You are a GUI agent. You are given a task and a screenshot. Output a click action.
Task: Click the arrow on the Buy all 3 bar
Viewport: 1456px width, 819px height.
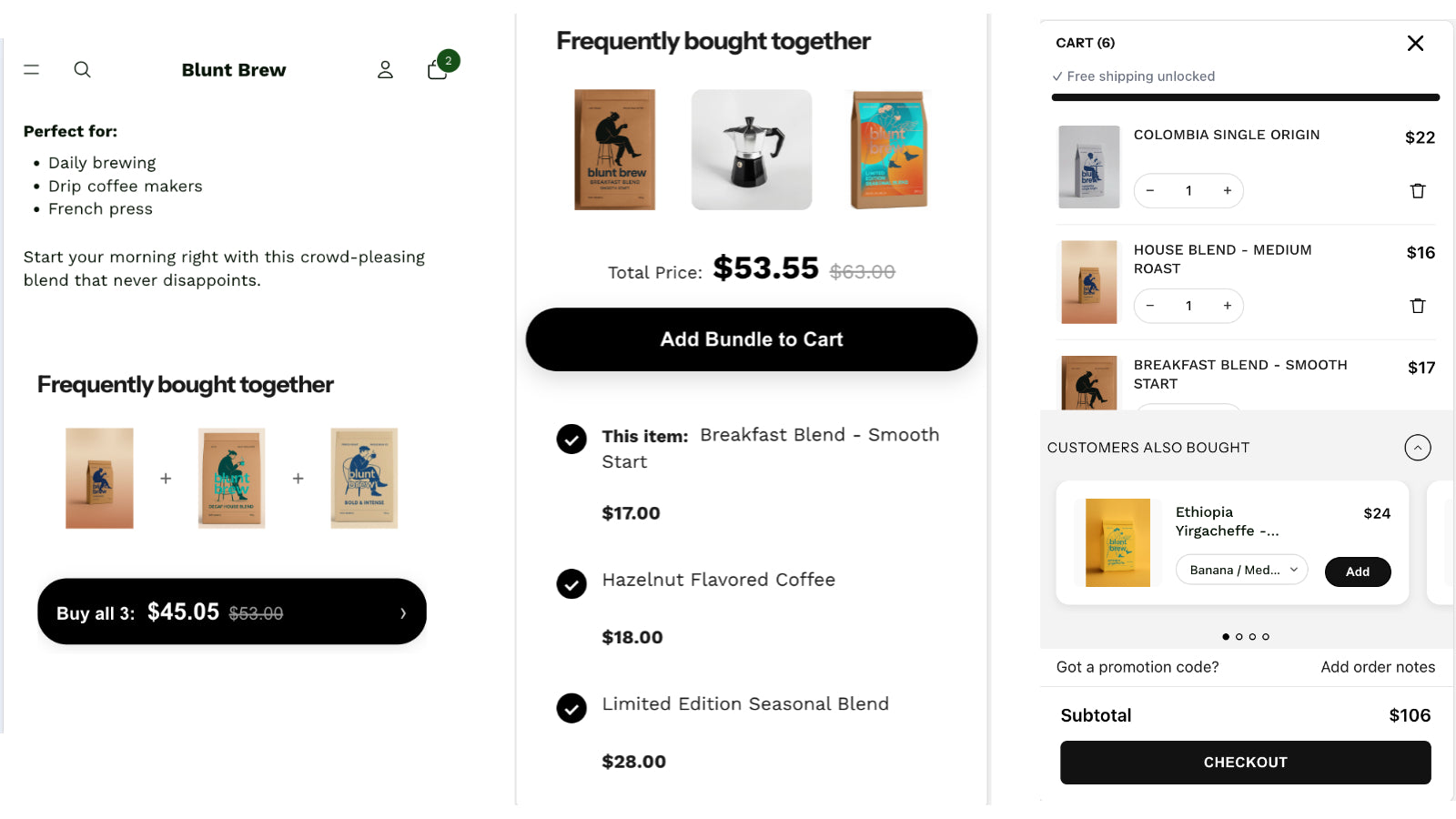403,612
